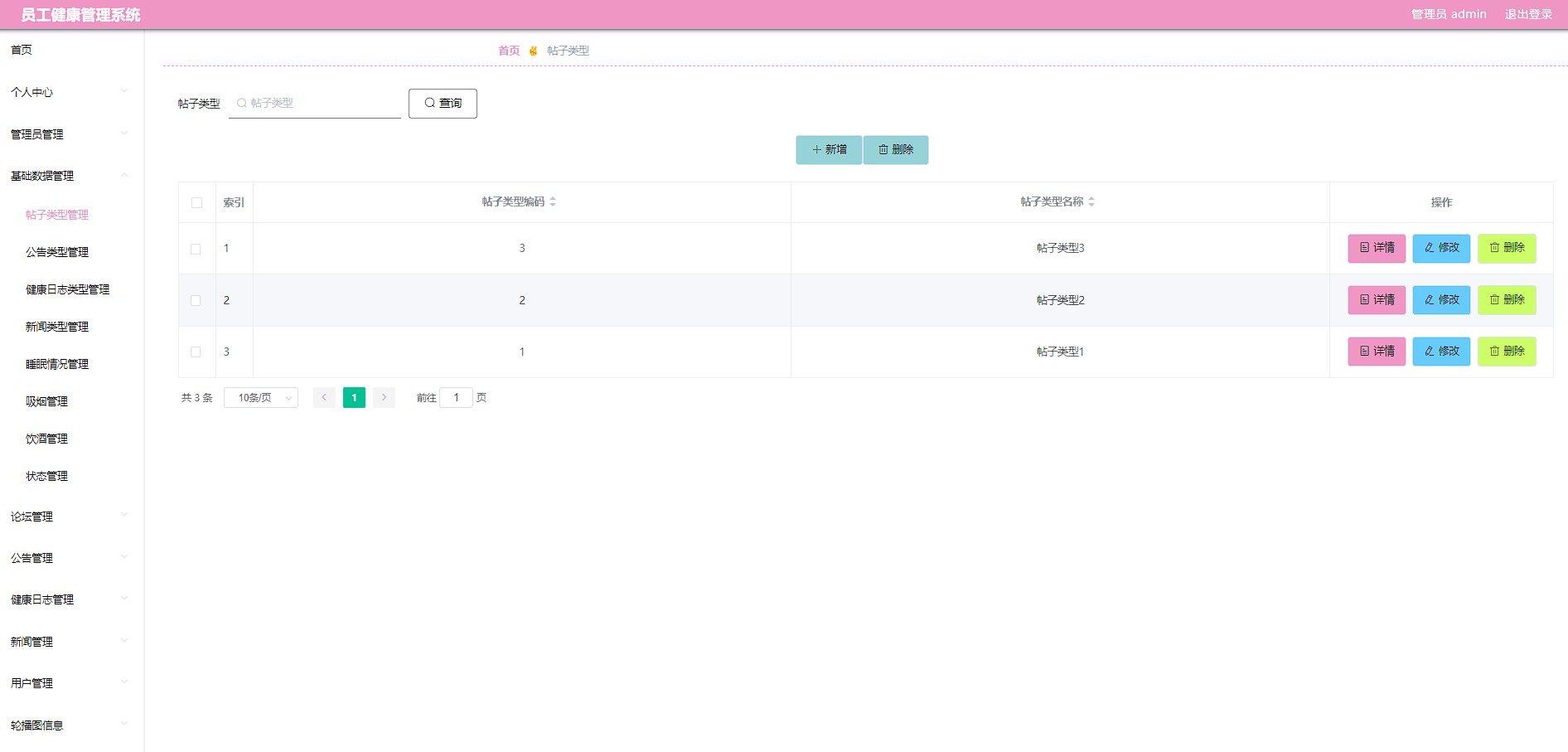Check the row for 帖子类型3
The image size is (1568, 752).
point(196,249)
